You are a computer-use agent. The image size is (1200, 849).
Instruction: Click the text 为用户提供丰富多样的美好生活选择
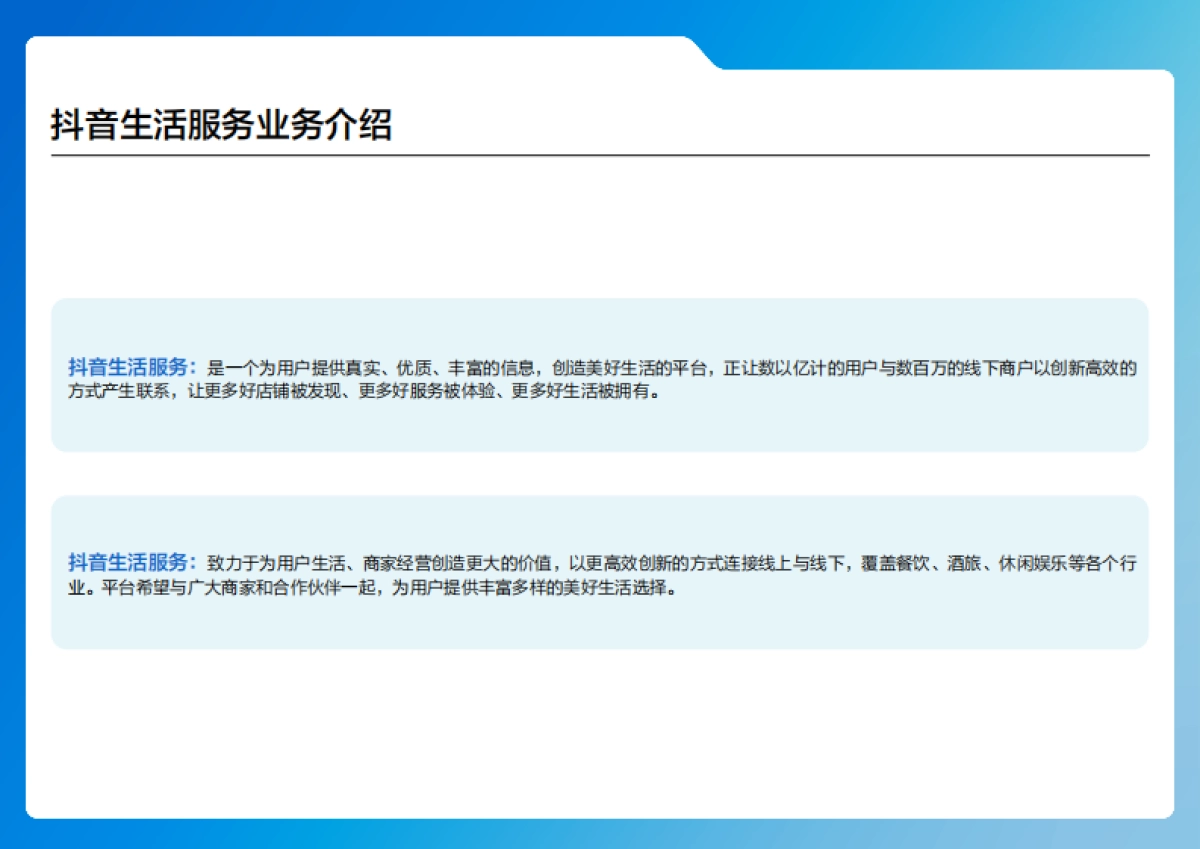click(x=530, y=588)
